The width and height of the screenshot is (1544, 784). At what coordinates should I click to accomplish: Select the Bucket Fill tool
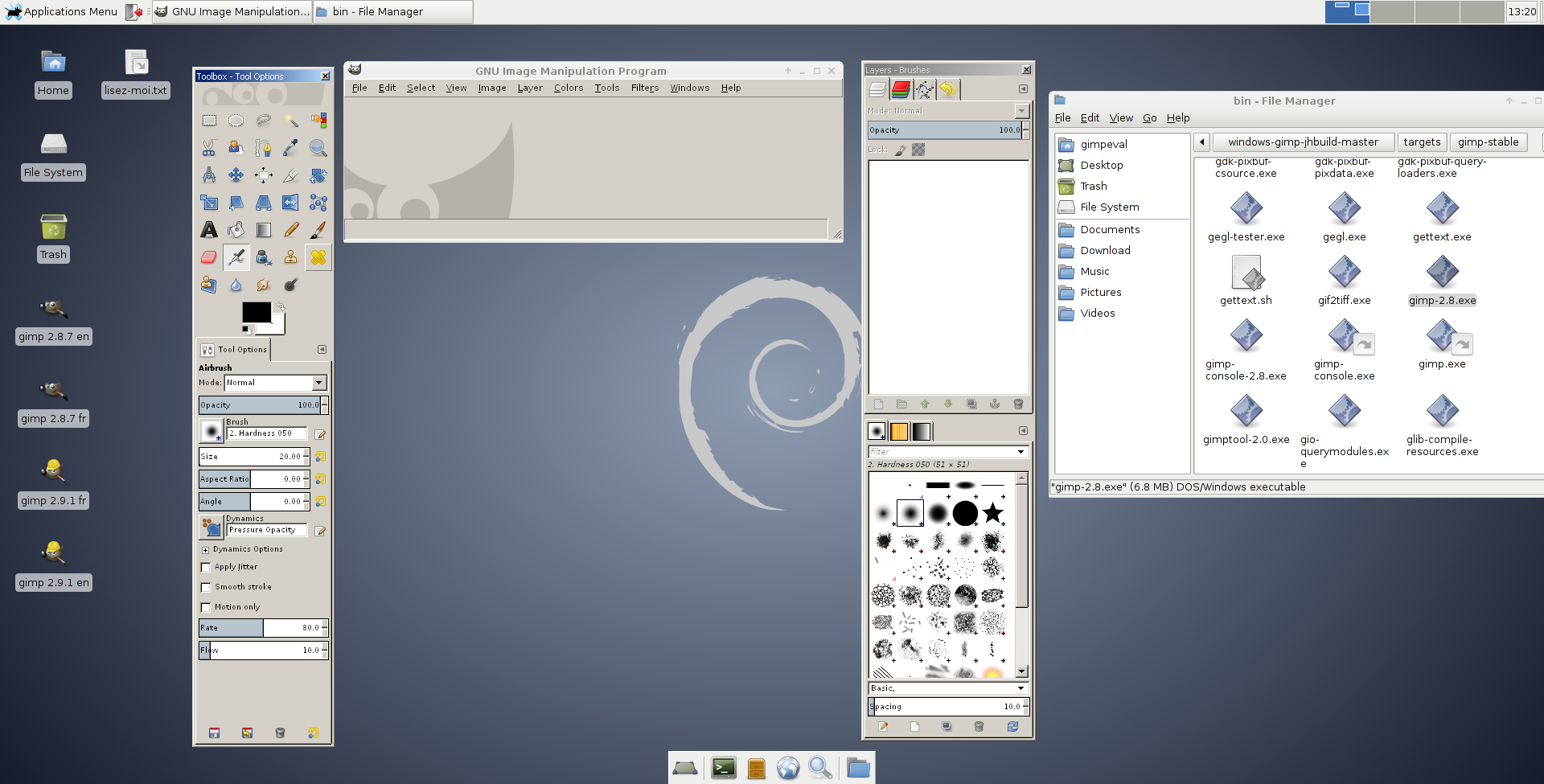236,230
